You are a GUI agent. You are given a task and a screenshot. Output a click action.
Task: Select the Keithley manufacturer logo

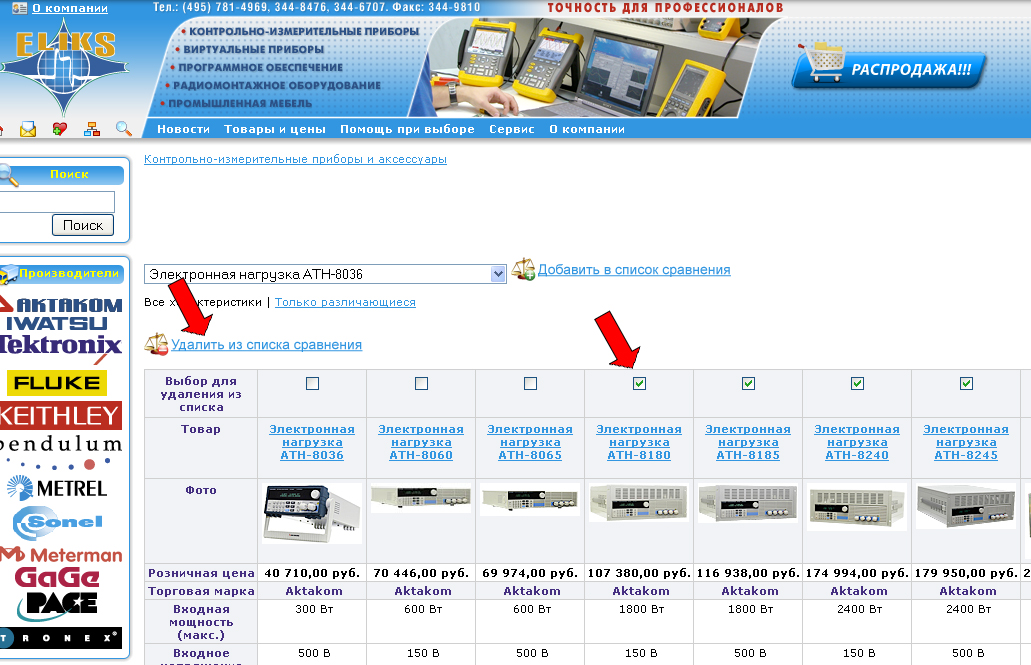point(61,416)
